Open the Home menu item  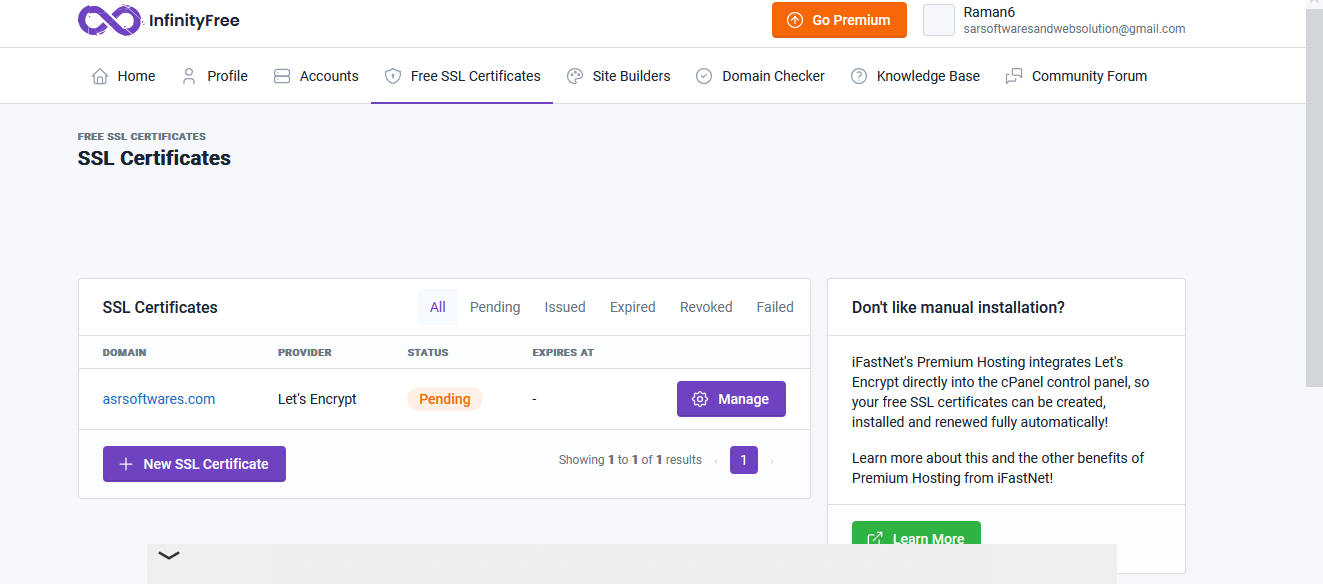point(124,76)
